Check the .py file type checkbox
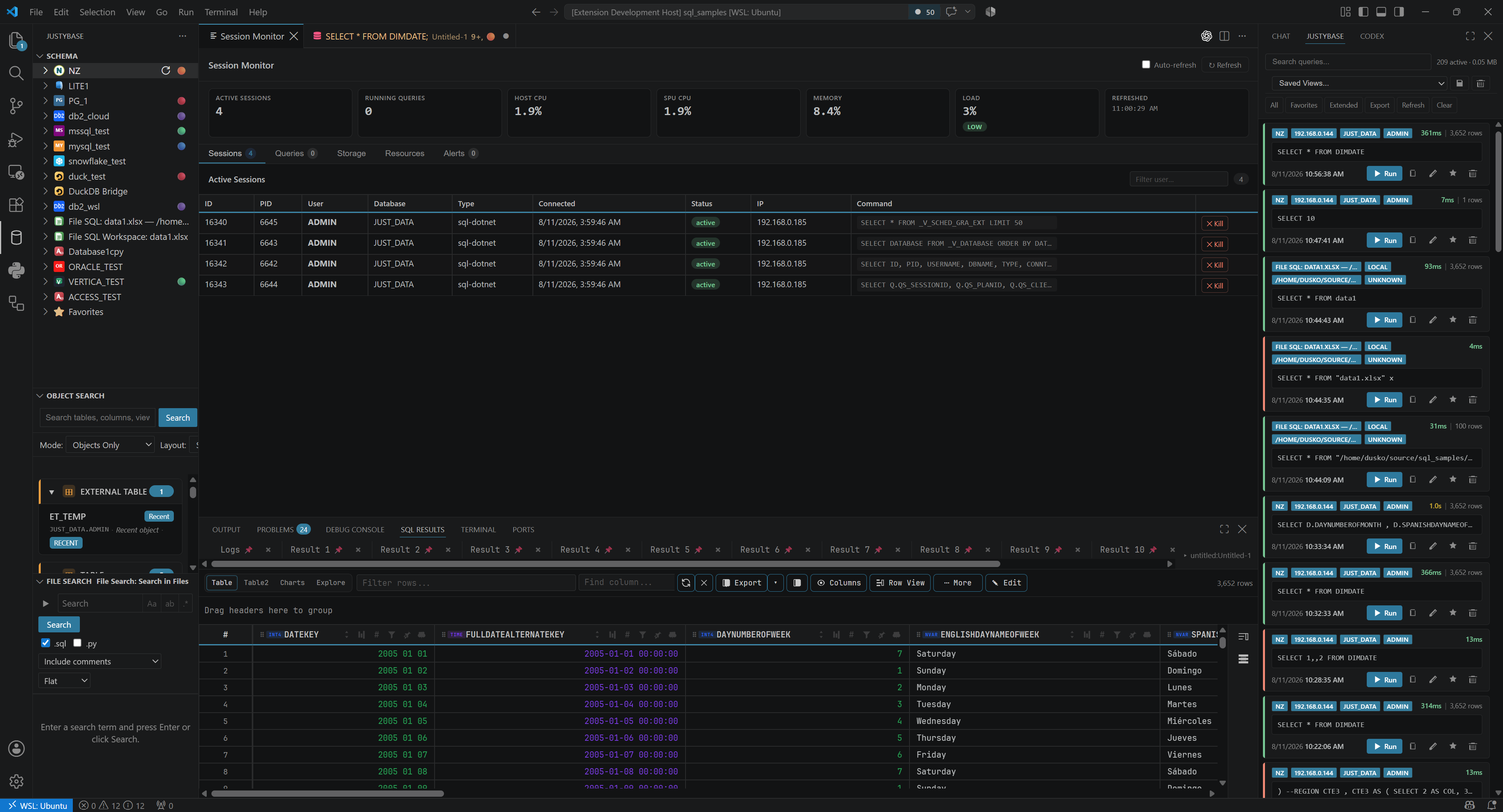Screen dimensions: 1503x812 click(77, 643)
